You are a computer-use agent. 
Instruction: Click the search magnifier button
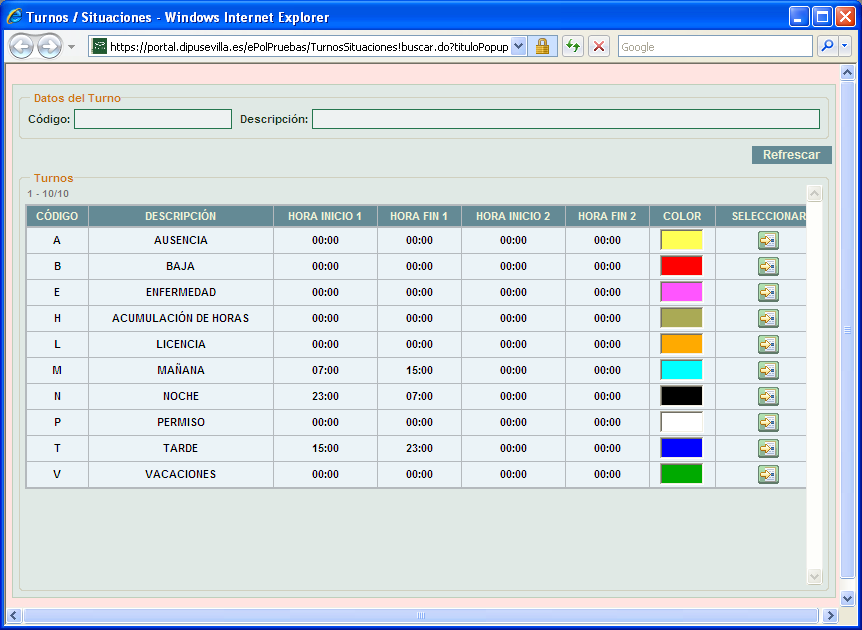coord(827,47)
